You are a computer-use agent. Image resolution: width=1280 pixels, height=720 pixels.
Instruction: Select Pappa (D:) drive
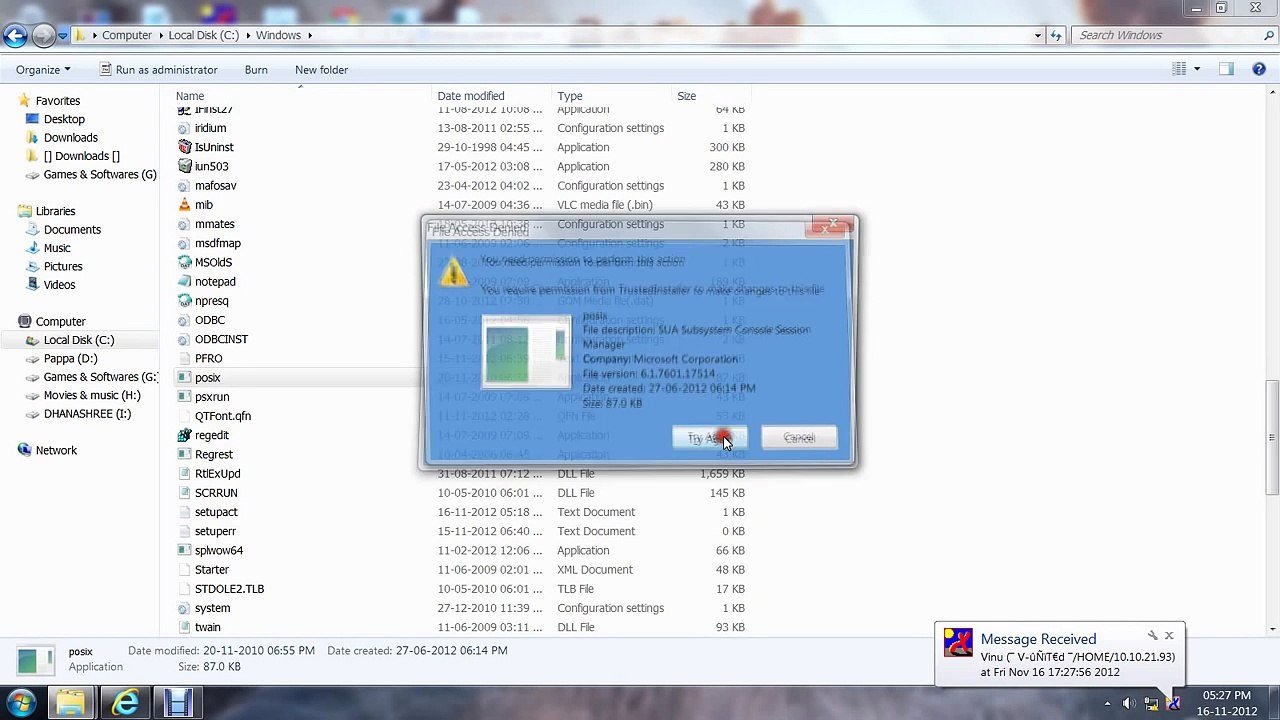tap(70, 359)
